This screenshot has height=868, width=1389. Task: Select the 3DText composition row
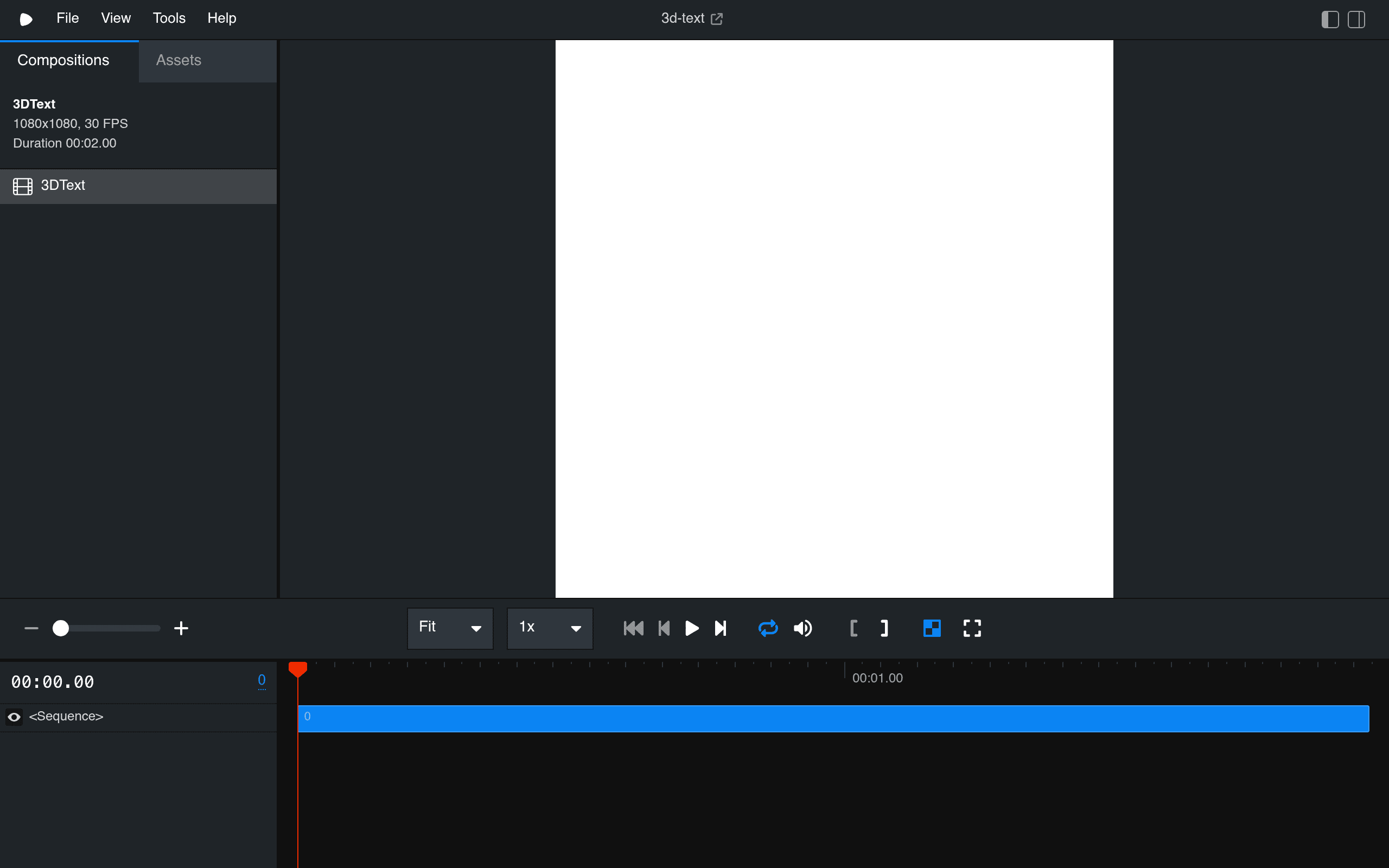pyautogui.click(x=138, y=186)
